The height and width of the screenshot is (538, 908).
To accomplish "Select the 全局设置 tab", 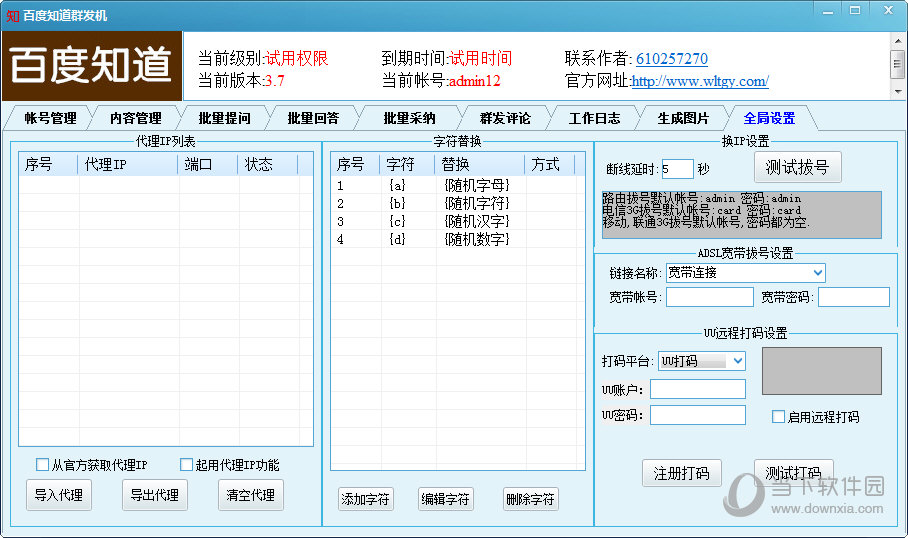I will tap(769, 118).
